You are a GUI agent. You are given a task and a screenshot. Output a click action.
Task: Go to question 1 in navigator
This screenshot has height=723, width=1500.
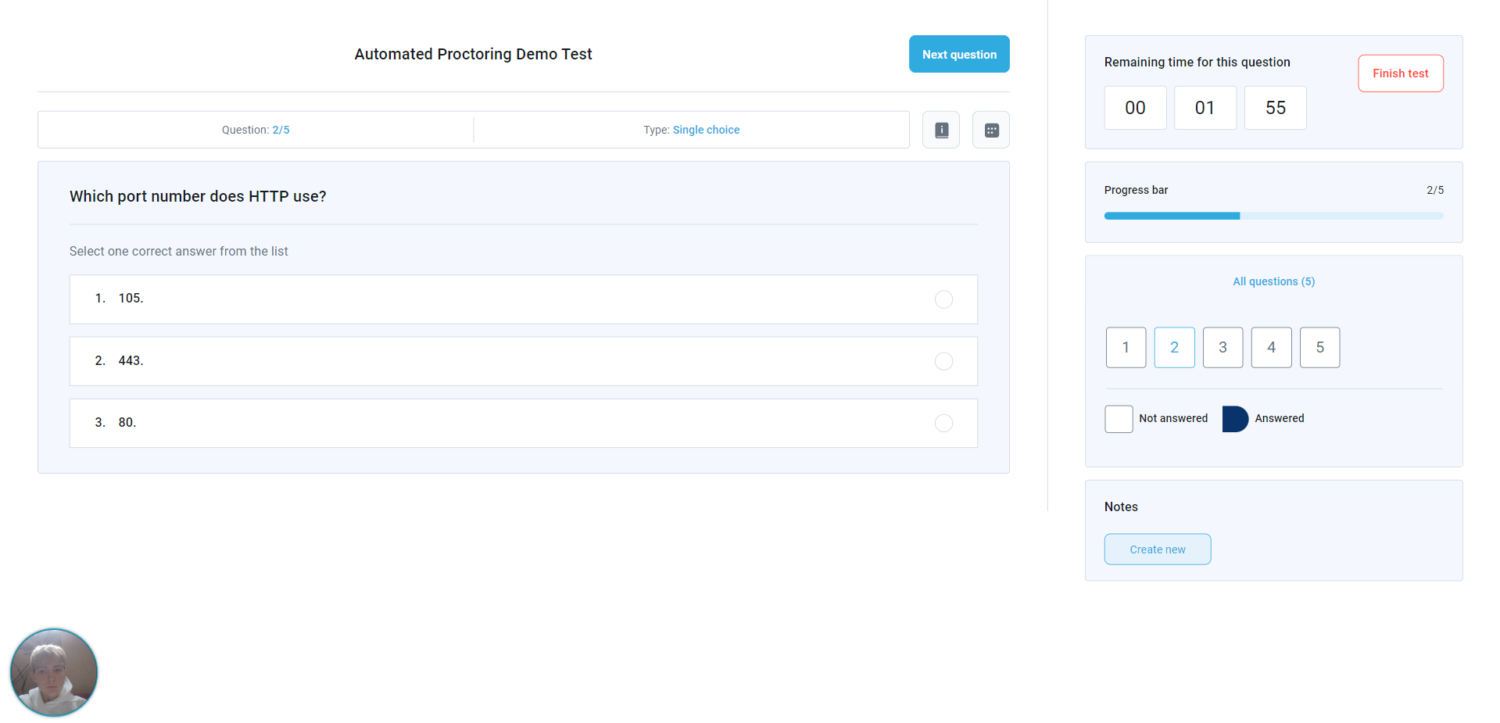point(1126,348)
